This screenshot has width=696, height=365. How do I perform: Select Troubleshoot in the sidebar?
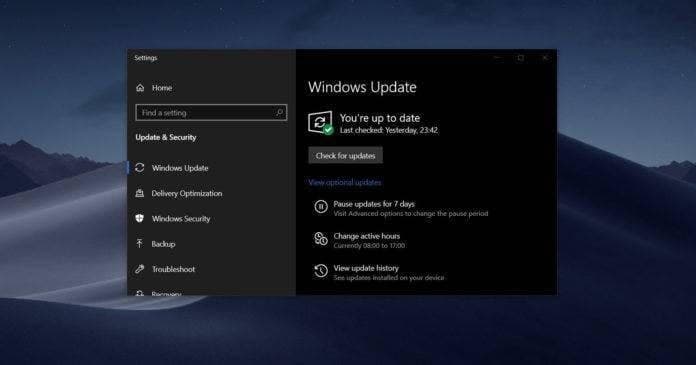tap(174, 269)
